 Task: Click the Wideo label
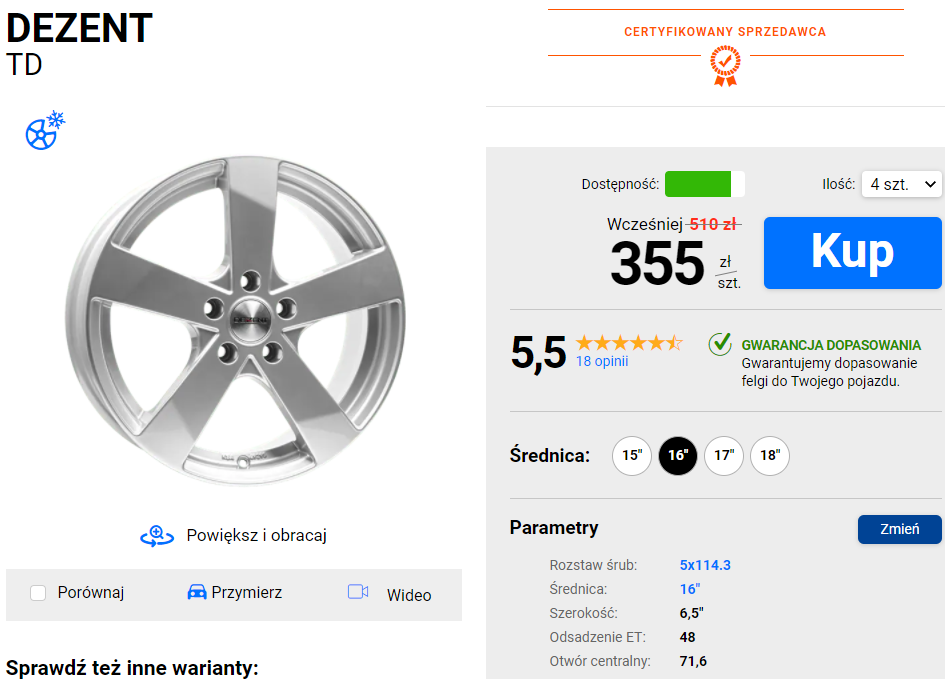409,595
